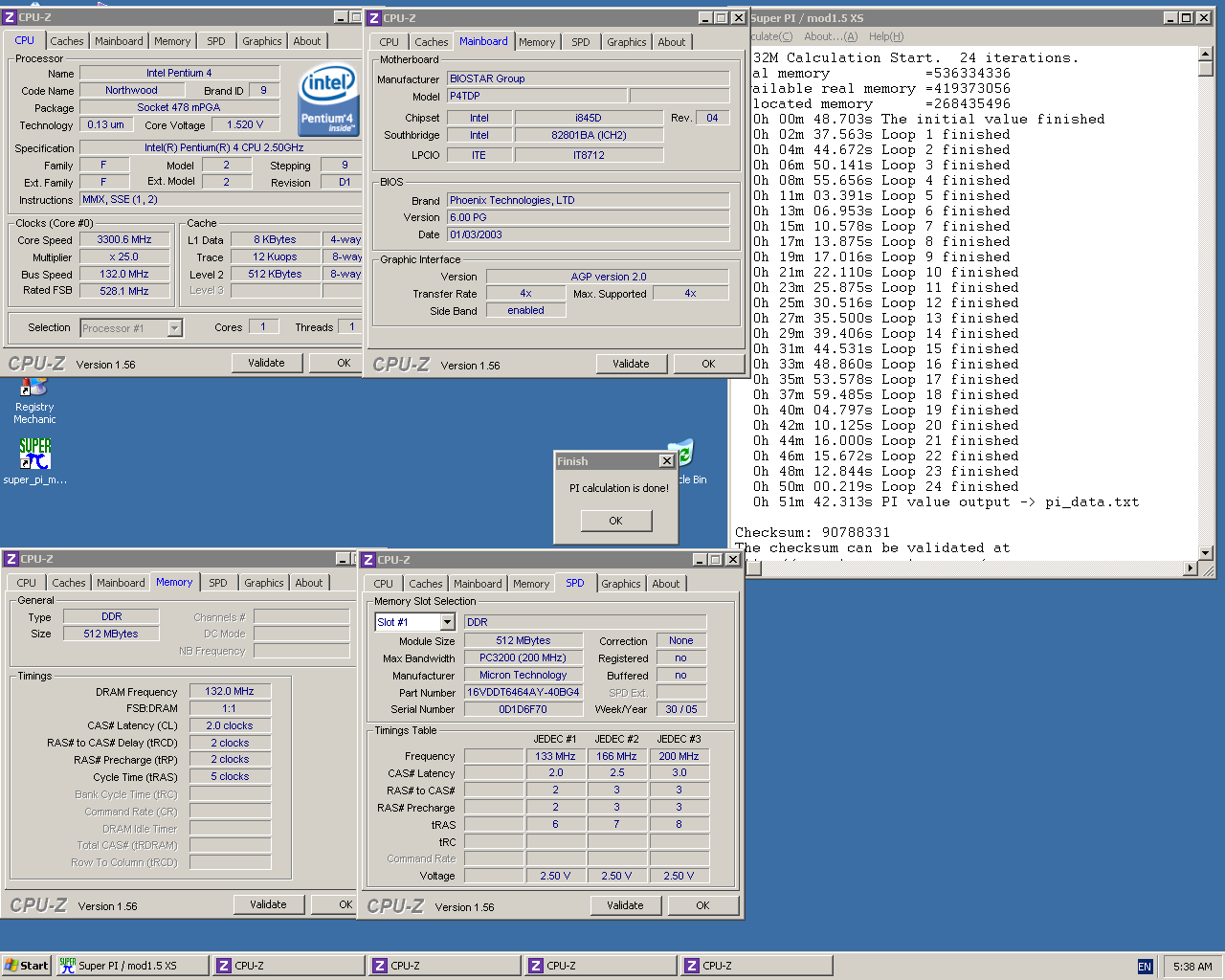1225x980 pixels.
Task: Click Validate in the Memory timings window
Action: pos(268,904)
